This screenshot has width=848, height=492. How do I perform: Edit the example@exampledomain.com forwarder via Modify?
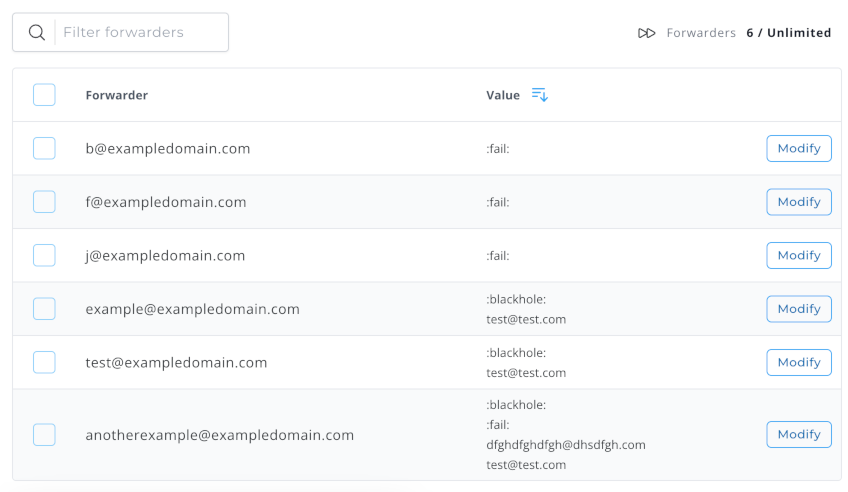point(798,309)
